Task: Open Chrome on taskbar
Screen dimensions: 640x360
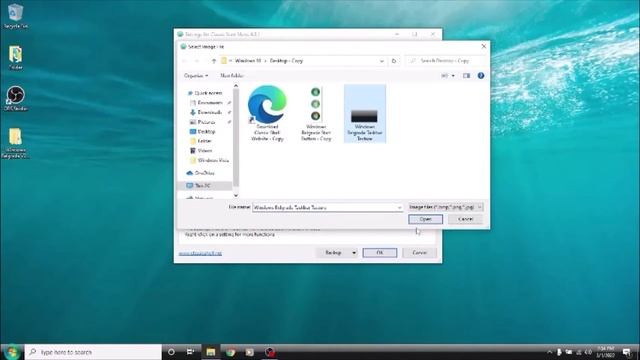Action: [x=231, y=352]
